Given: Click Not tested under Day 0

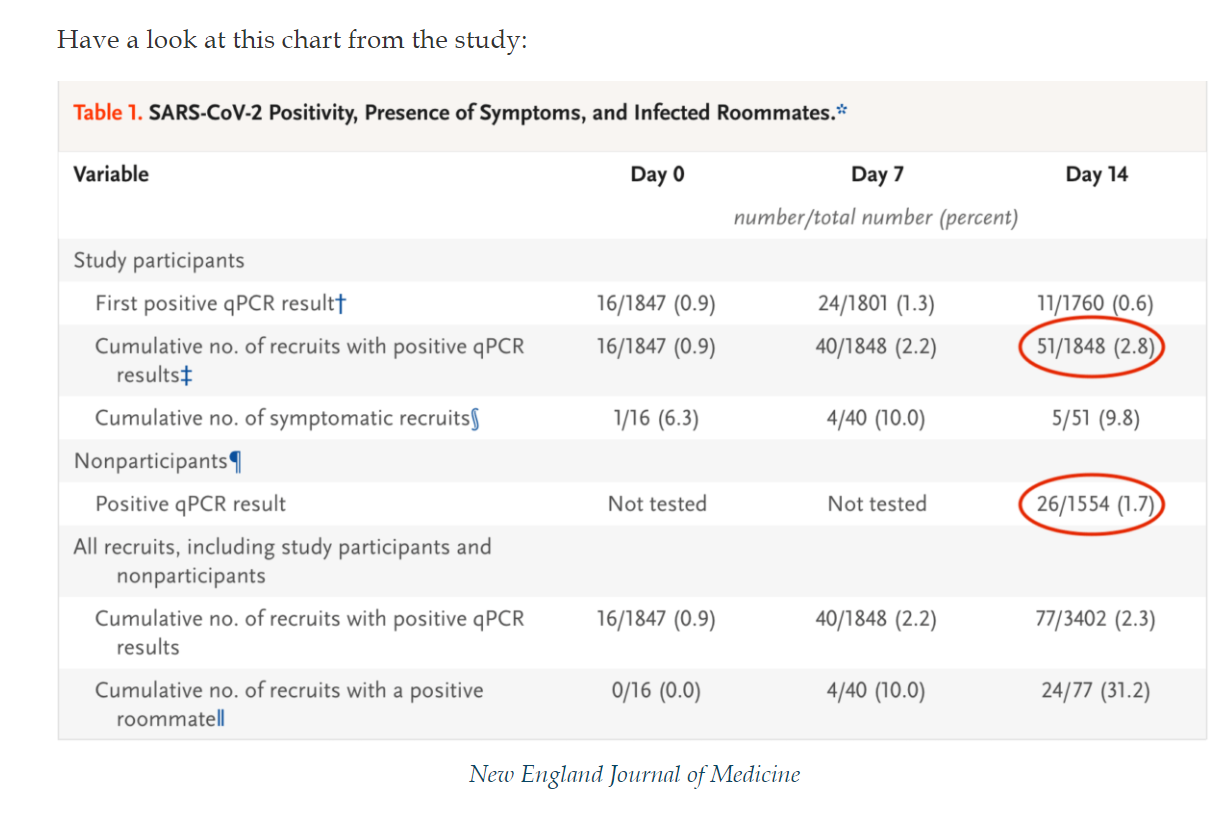Looking at the screenshot, I should tap(657, 504).
